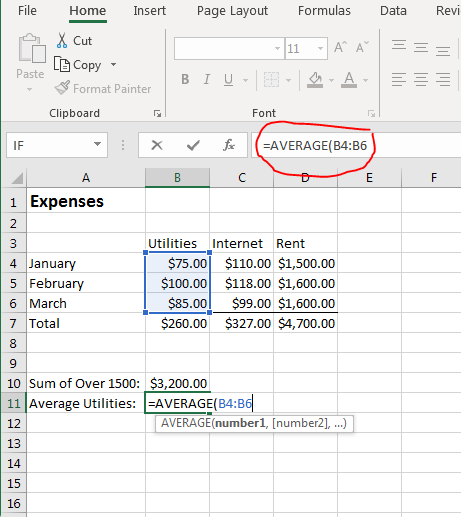Expand the Underline style arrow
461x517 pixels.
[x=246, y=80]
